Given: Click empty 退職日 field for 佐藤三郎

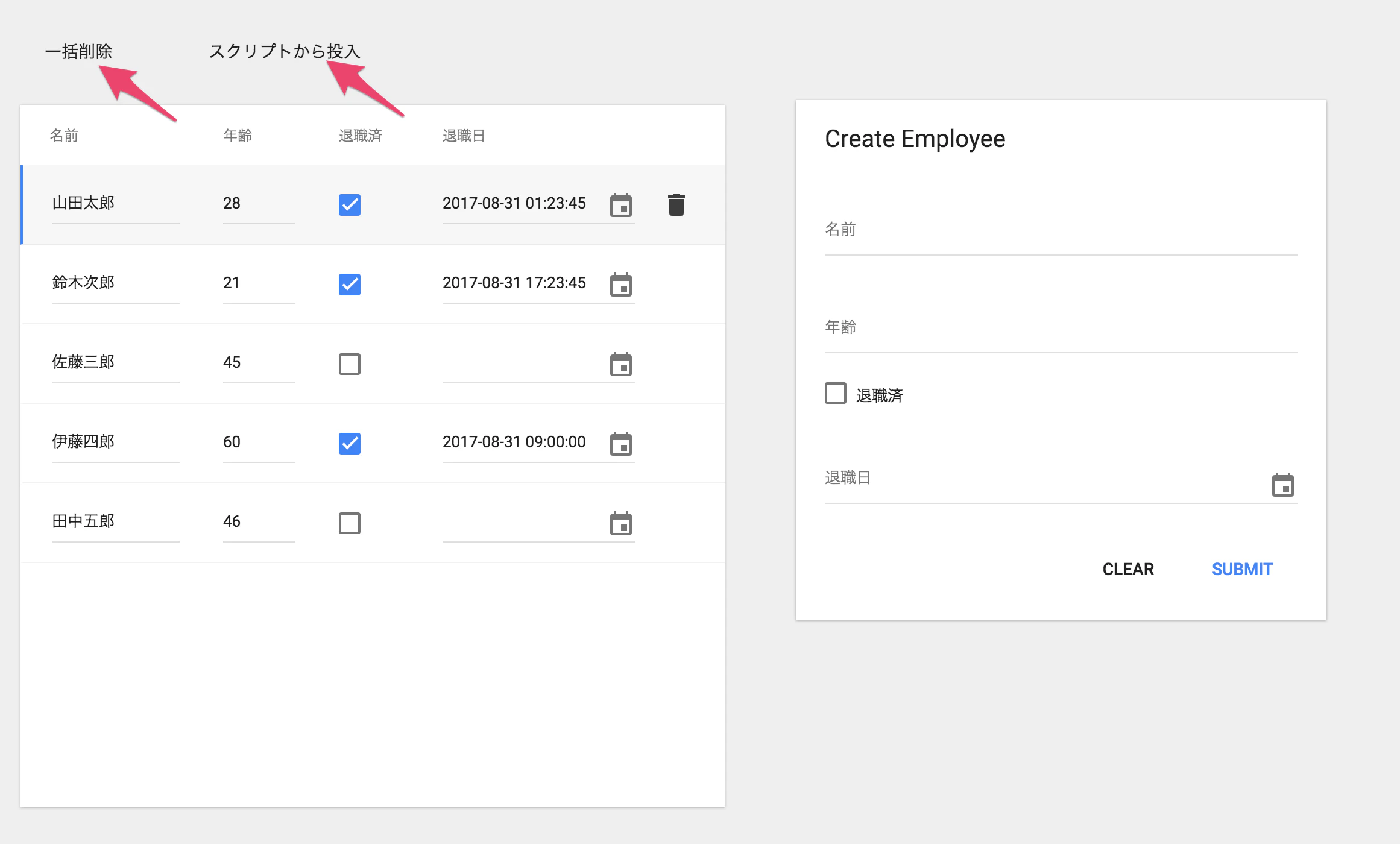Looking at the screenshot, I should pos(523,363).
